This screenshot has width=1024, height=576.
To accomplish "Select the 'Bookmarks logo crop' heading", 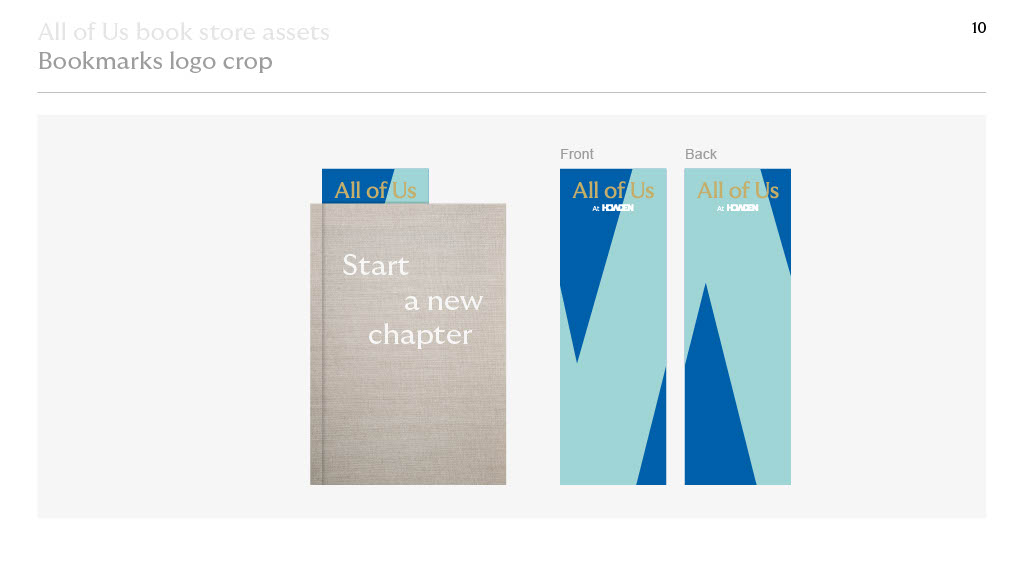I will [155, 61].
